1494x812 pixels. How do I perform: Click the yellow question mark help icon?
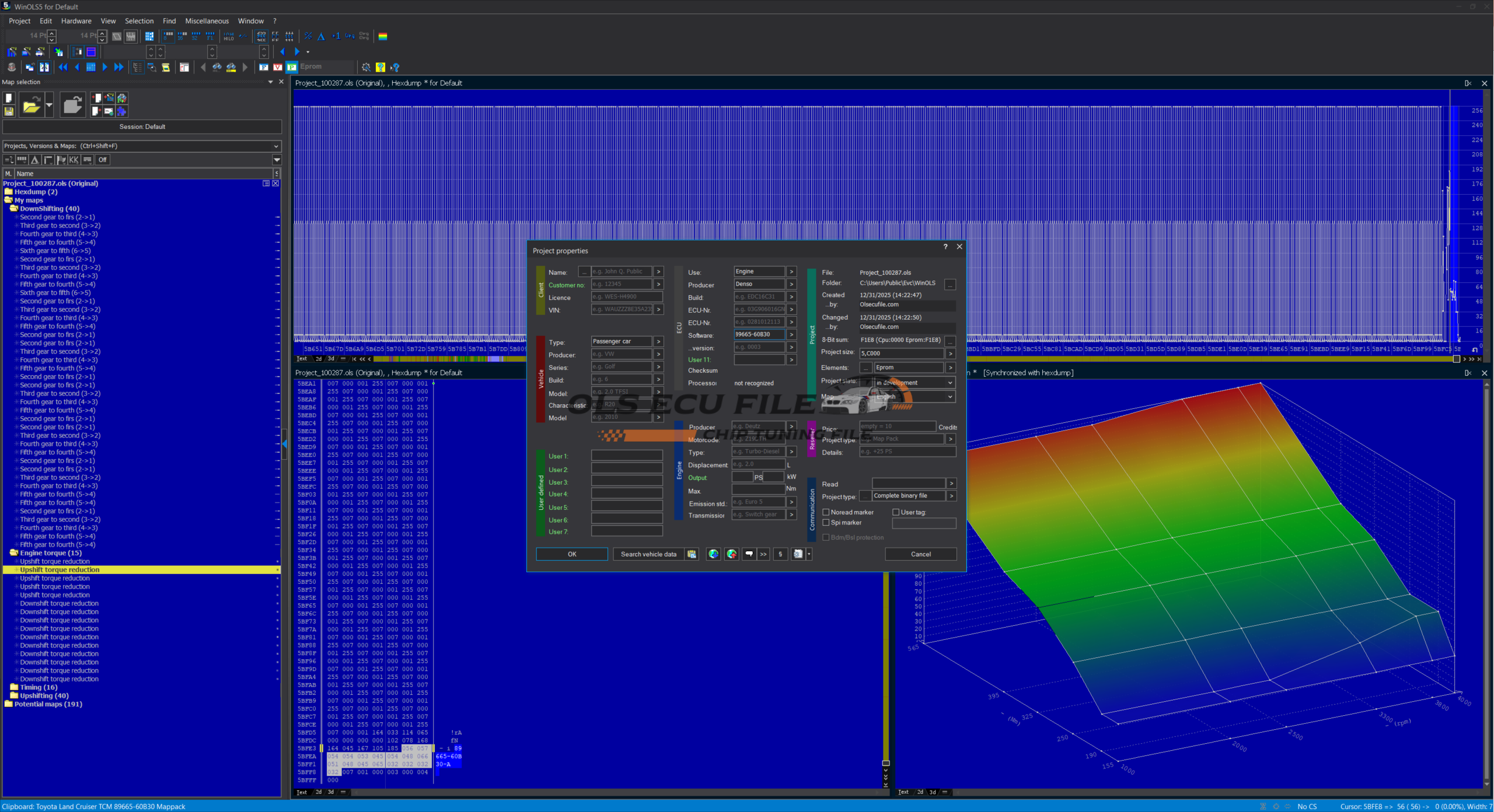[x=381, y=67]
